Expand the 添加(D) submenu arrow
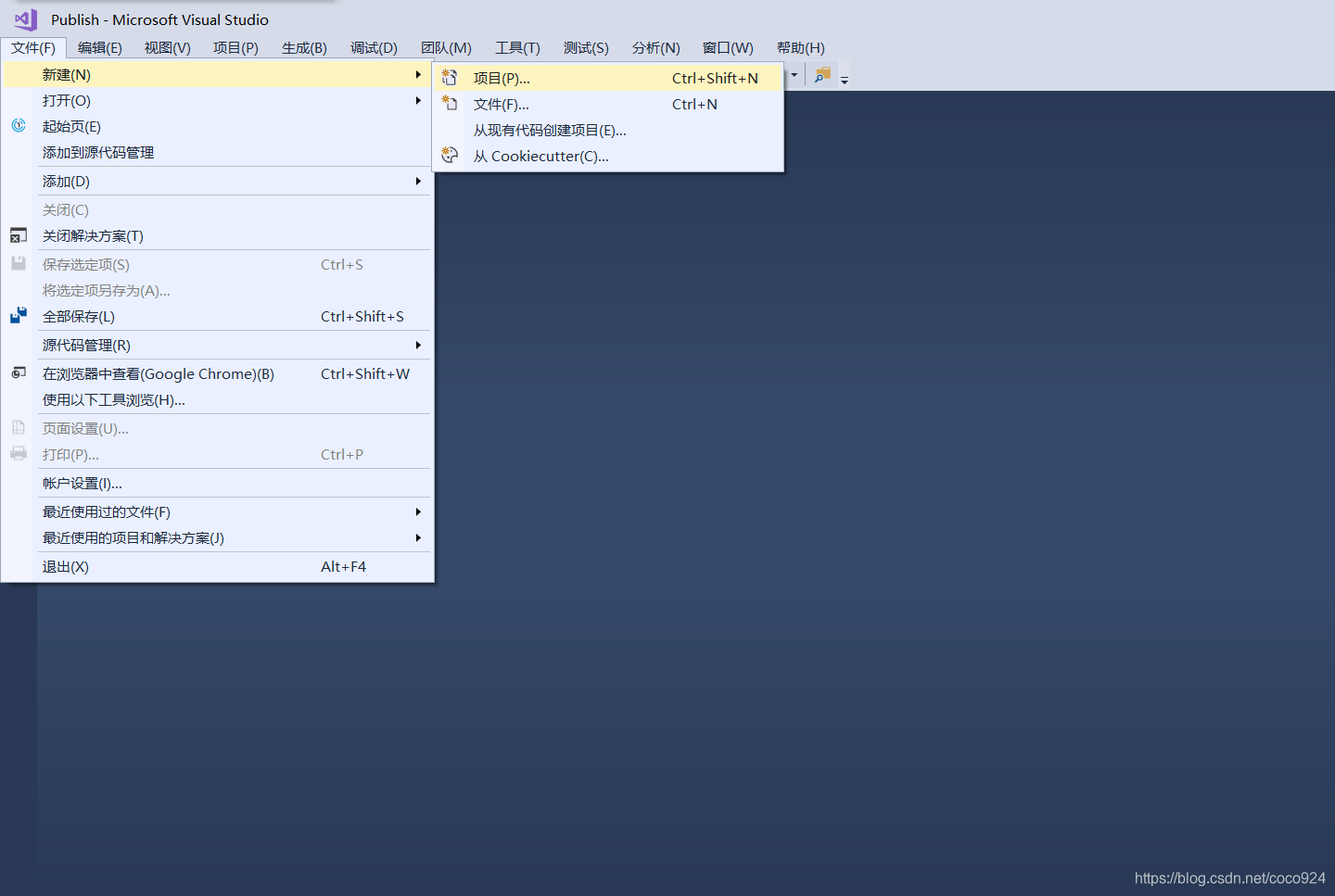Viewport: 1335px width, 896px height. point(418,181)
